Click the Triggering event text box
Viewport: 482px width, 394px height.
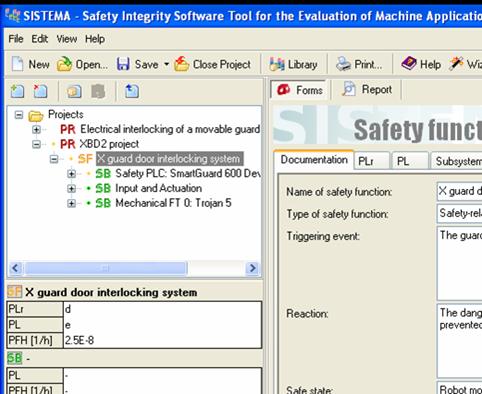459,263
